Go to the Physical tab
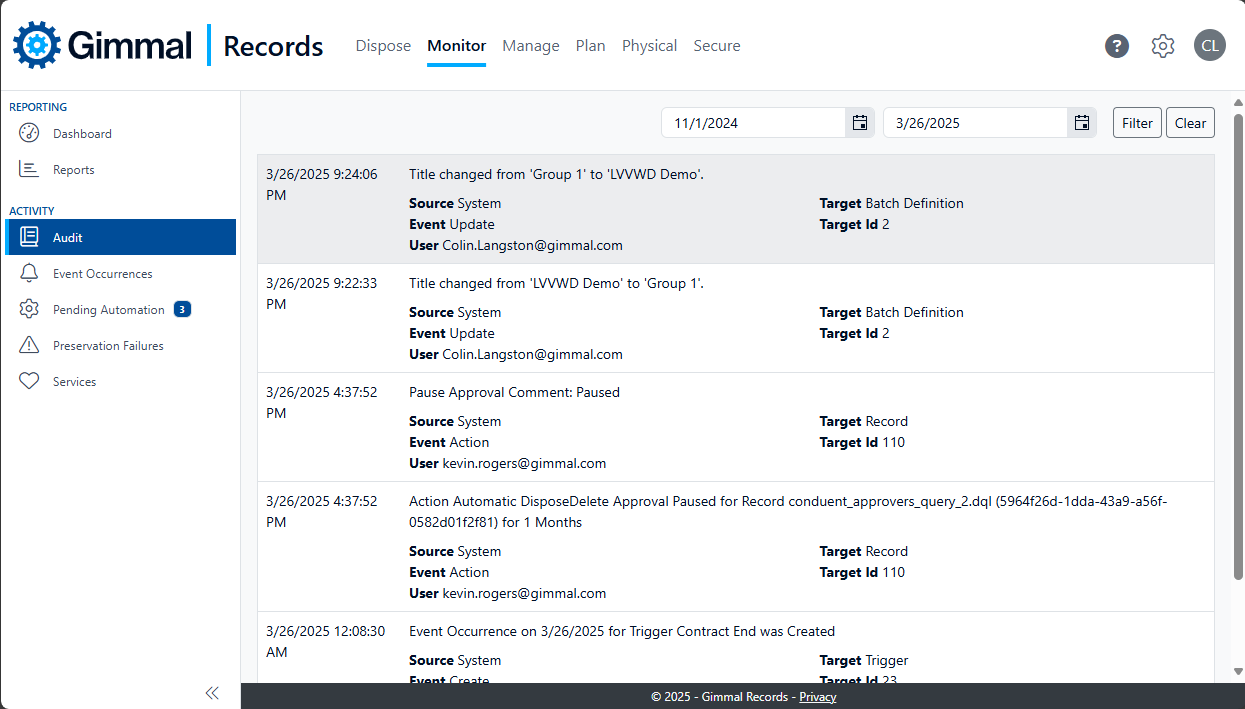The width and height of the screenshot is (1245, 709). point(649,46)
